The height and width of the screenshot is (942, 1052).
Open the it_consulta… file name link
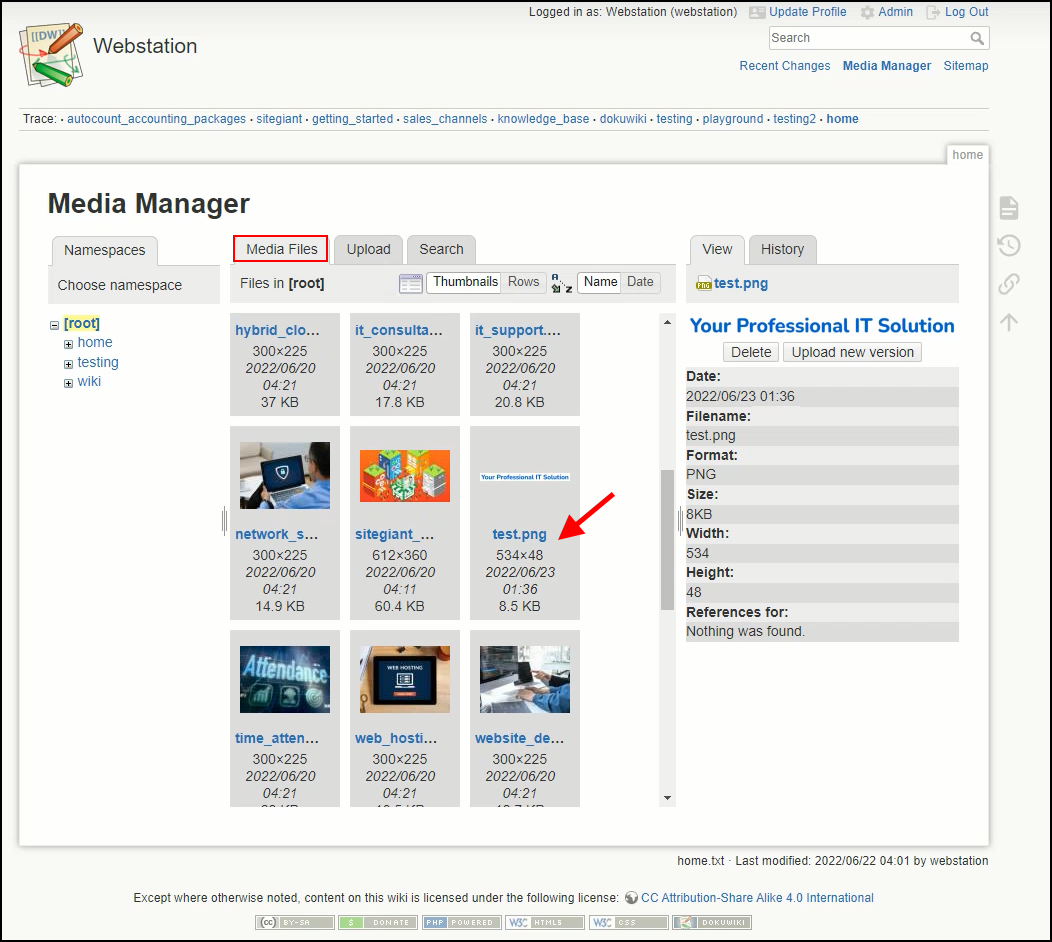[399, 330]
